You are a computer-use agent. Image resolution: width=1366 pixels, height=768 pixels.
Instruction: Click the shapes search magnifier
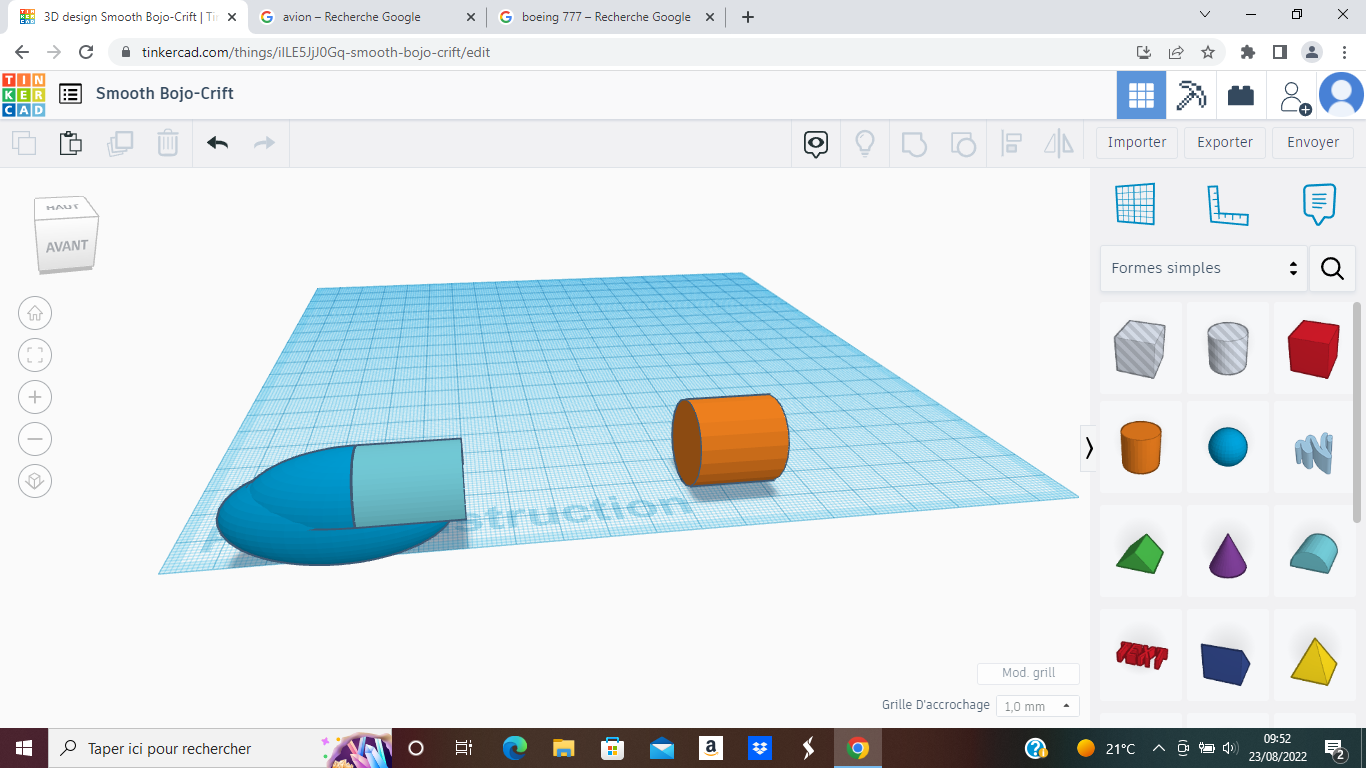(1332, 268)
